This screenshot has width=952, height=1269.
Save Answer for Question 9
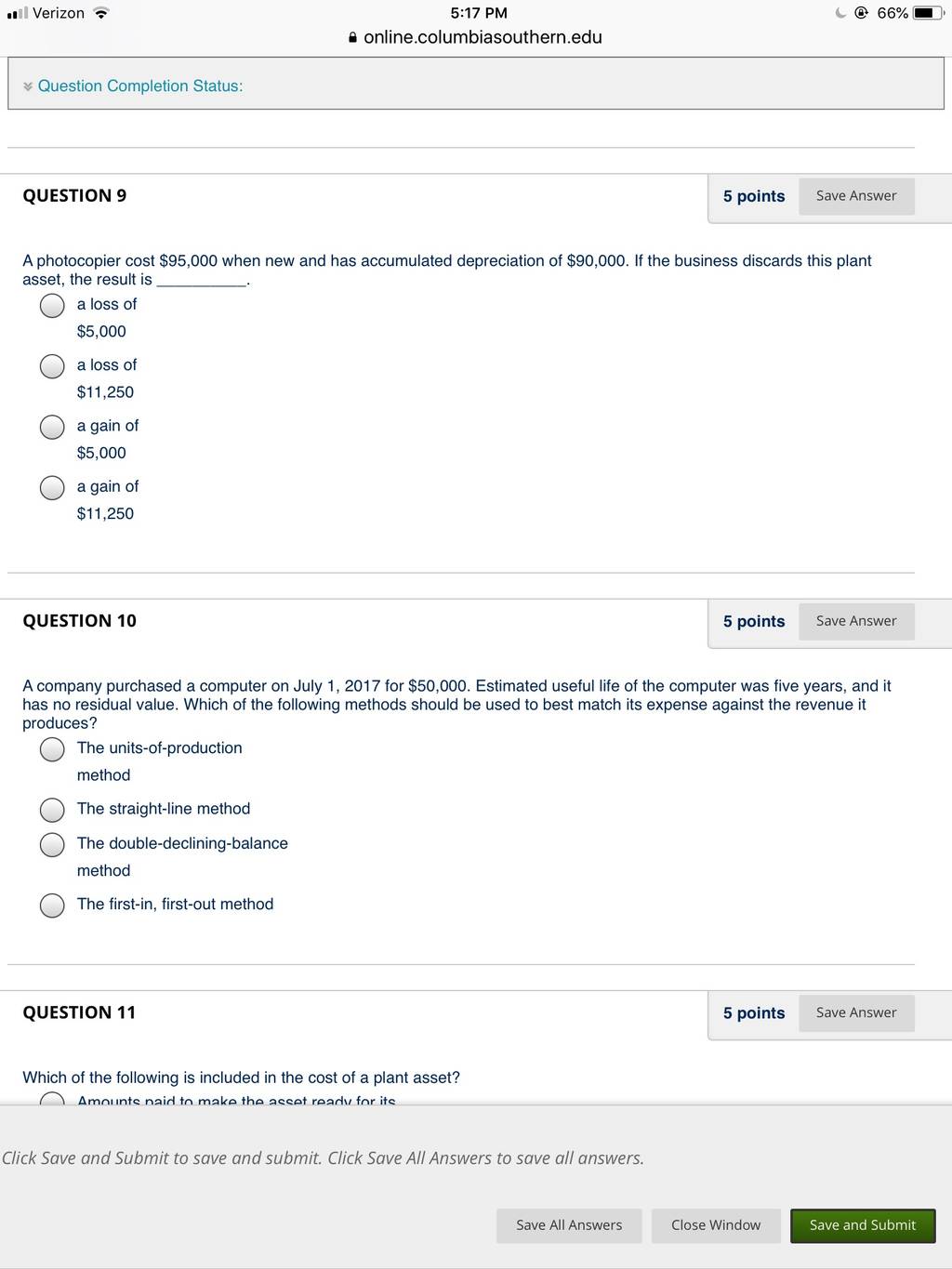click(x=856, y=196)
